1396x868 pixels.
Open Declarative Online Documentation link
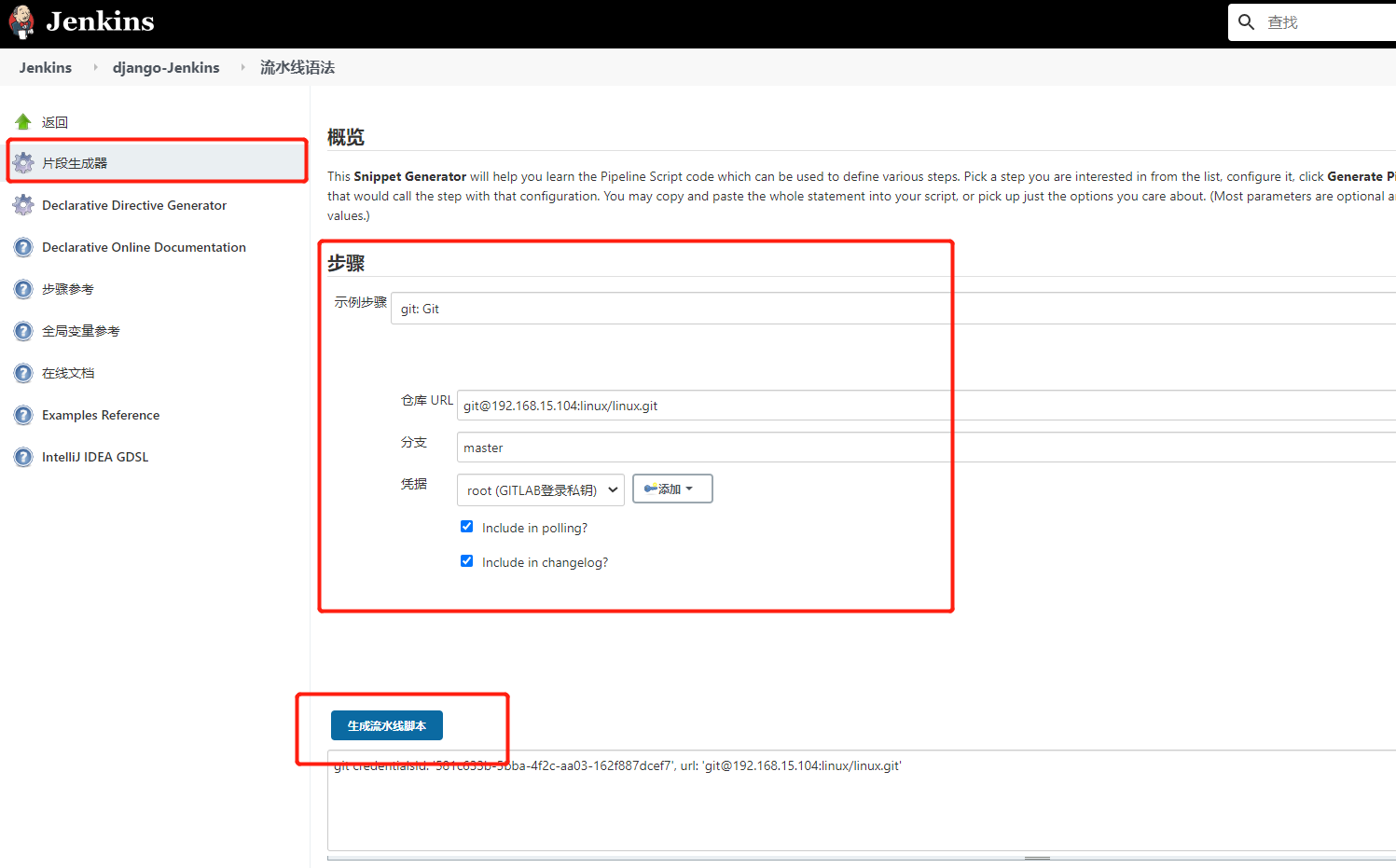[x=144, y=247]
